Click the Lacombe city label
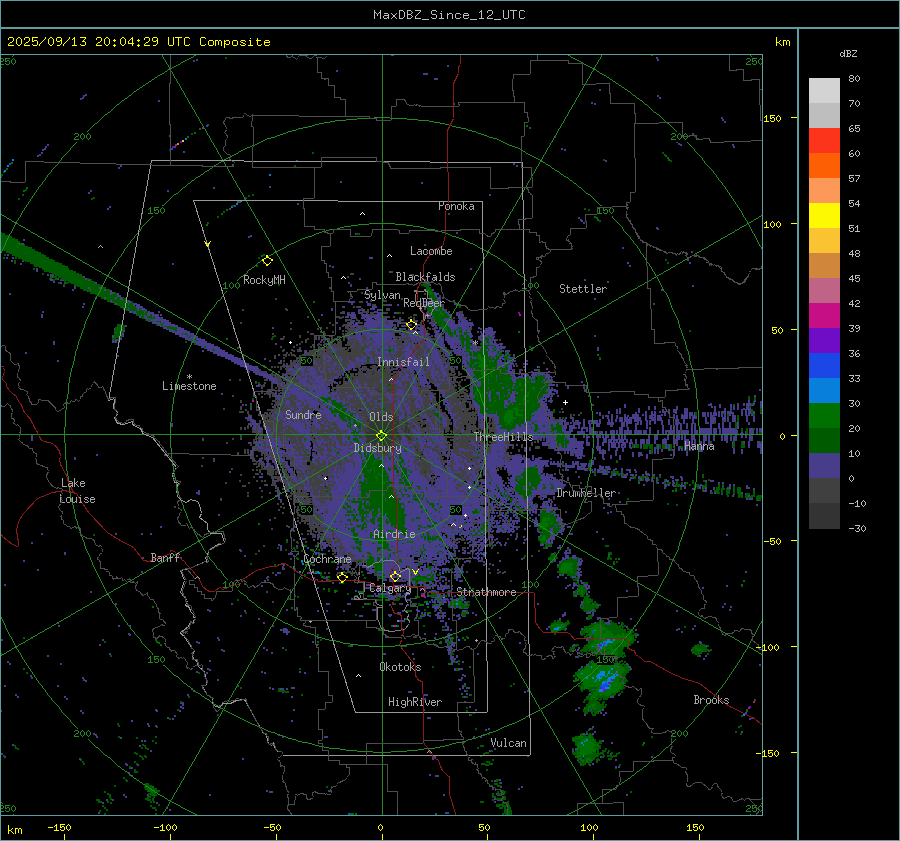Screen dimensions: 900x841 click(x=431, y=251)
